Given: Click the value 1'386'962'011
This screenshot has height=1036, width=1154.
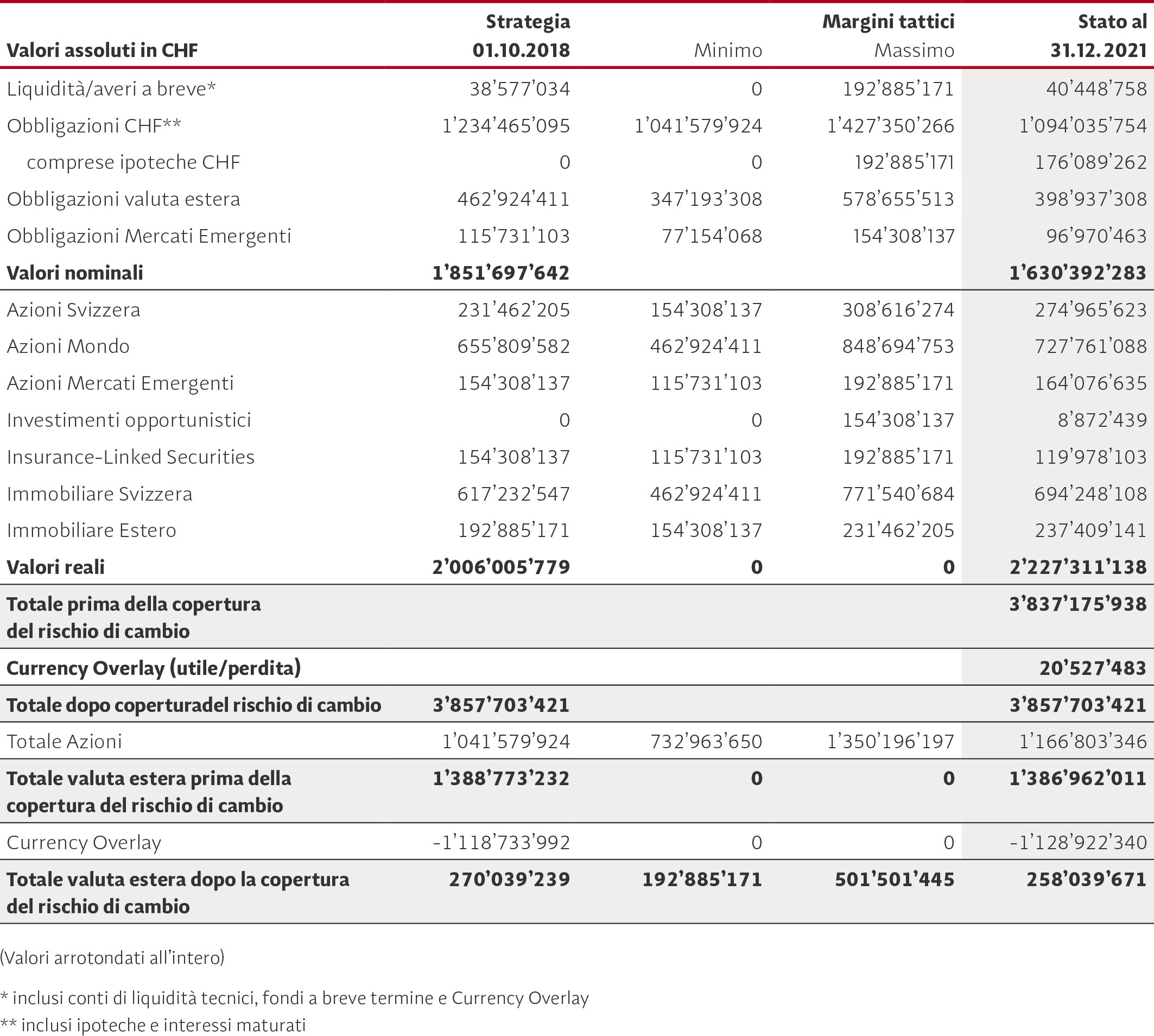Looking at the screenshot, I should [x=1078, y=779].
